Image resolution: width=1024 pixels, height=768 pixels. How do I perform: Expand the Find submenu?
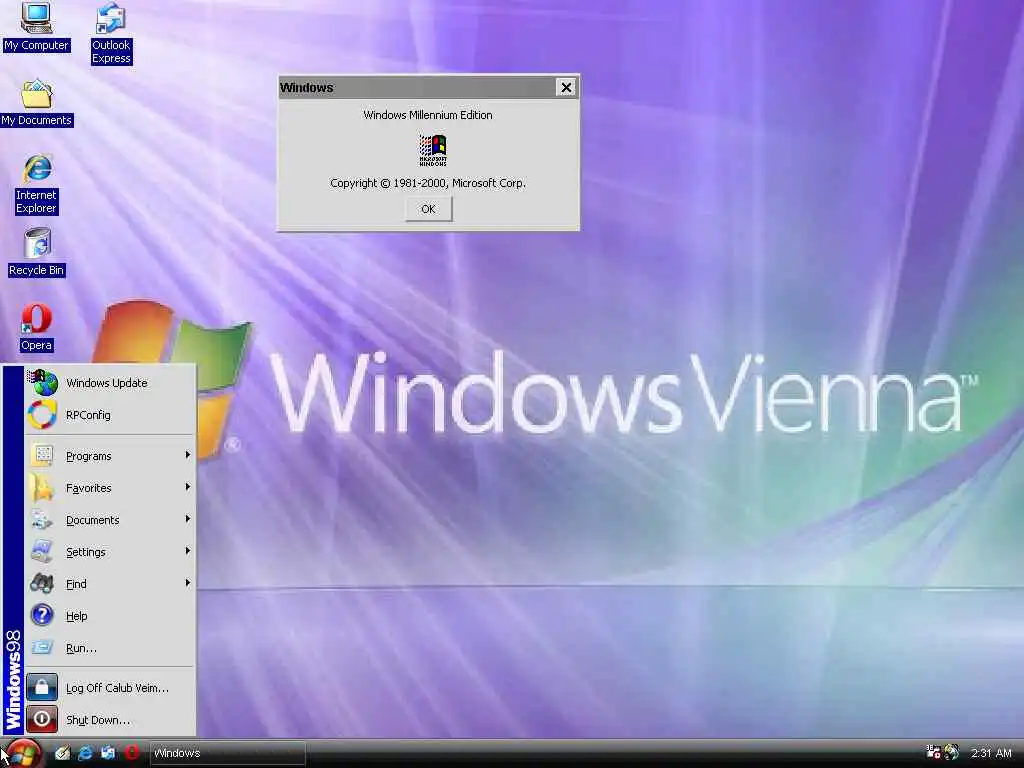pos(110,584)
